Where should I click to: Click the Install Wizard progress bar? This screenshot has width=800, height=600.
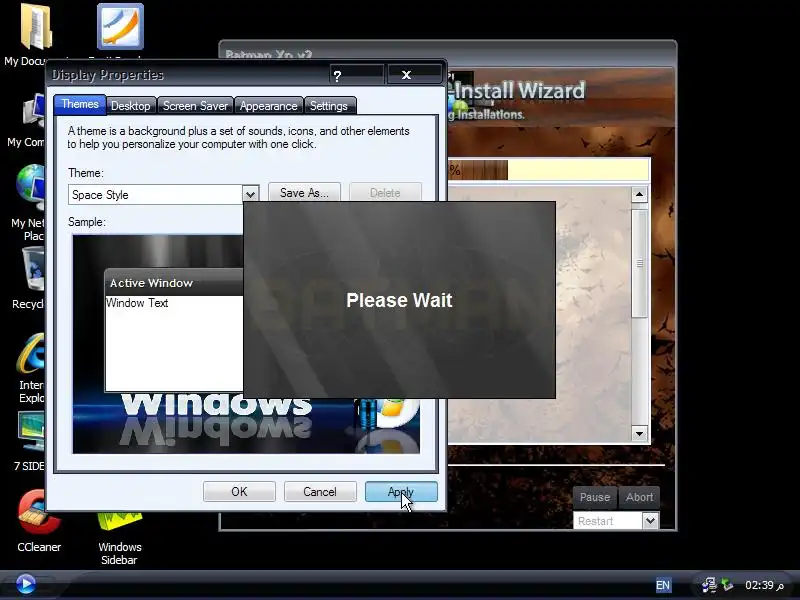pyautogui.click(x=548, y=170)
